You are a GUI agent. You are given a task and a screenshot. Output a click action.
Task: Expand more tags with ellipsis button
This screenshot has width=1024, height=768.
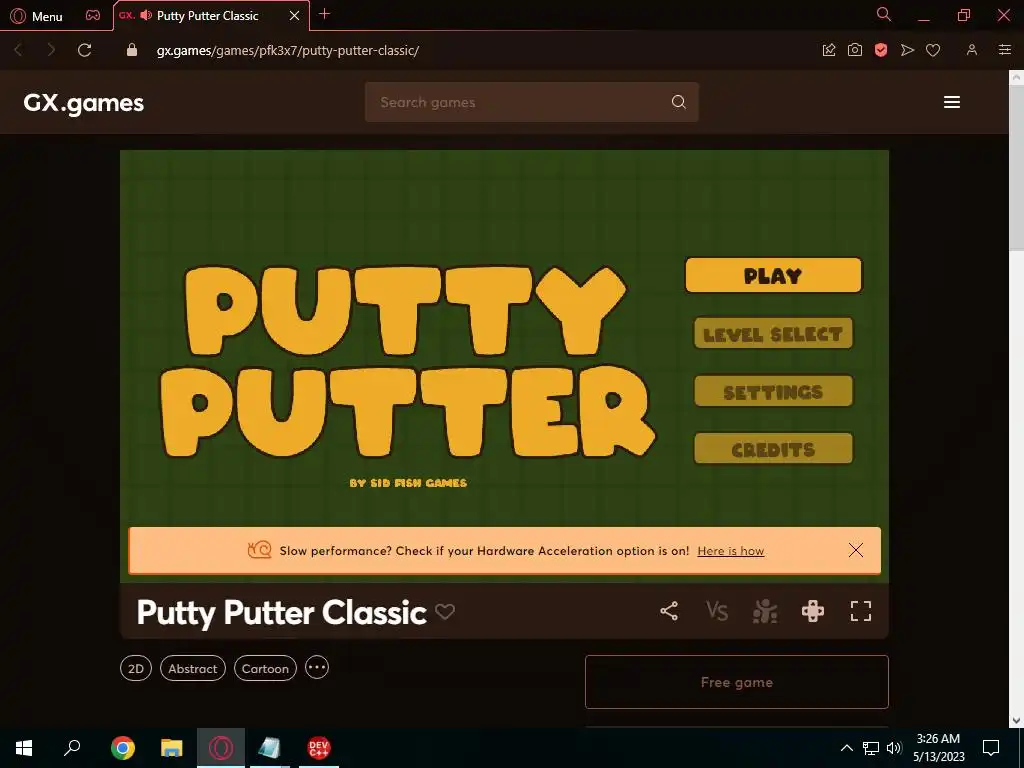point(317,667)
